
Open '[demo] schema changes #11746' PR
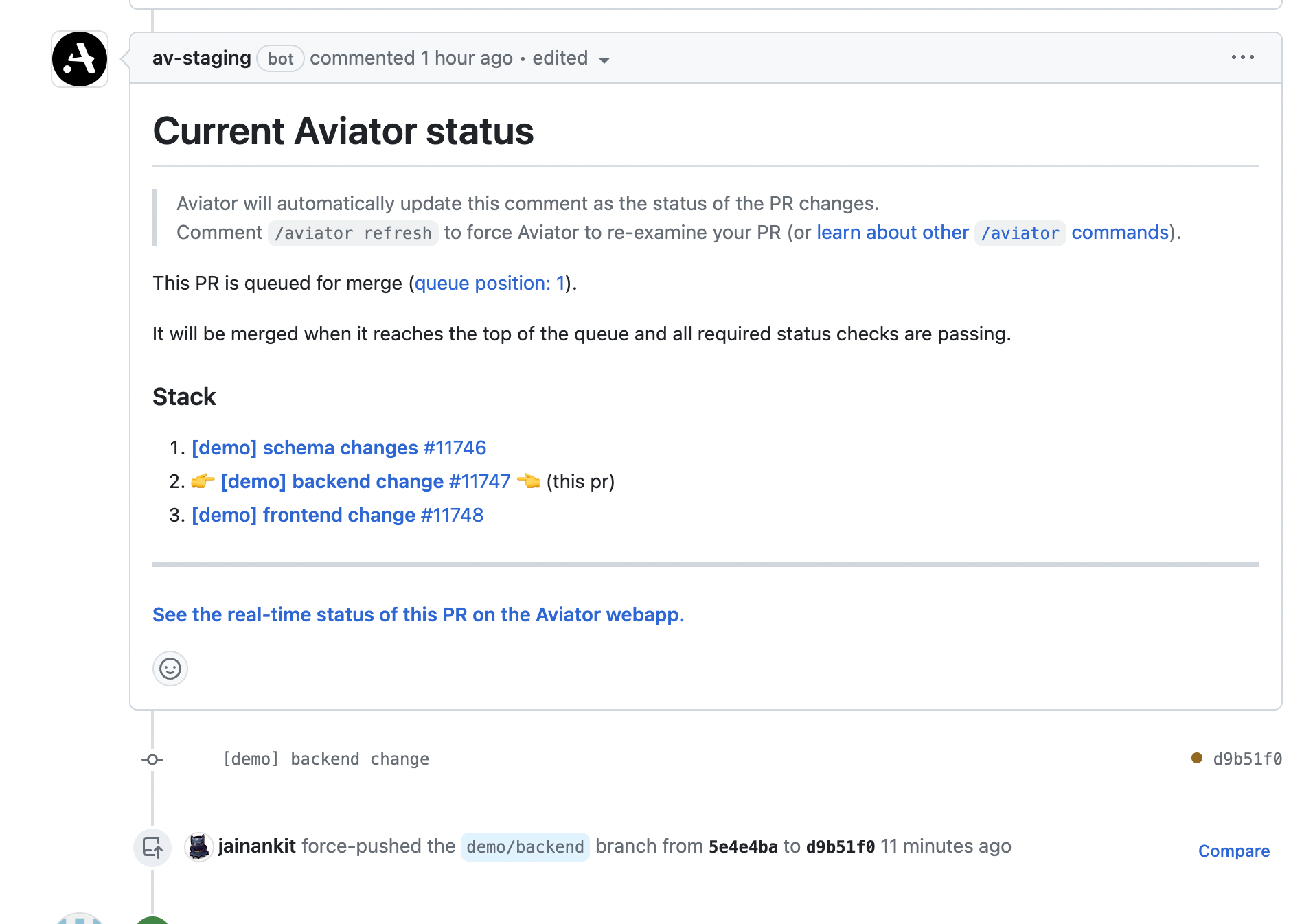(x=339, y=448)
